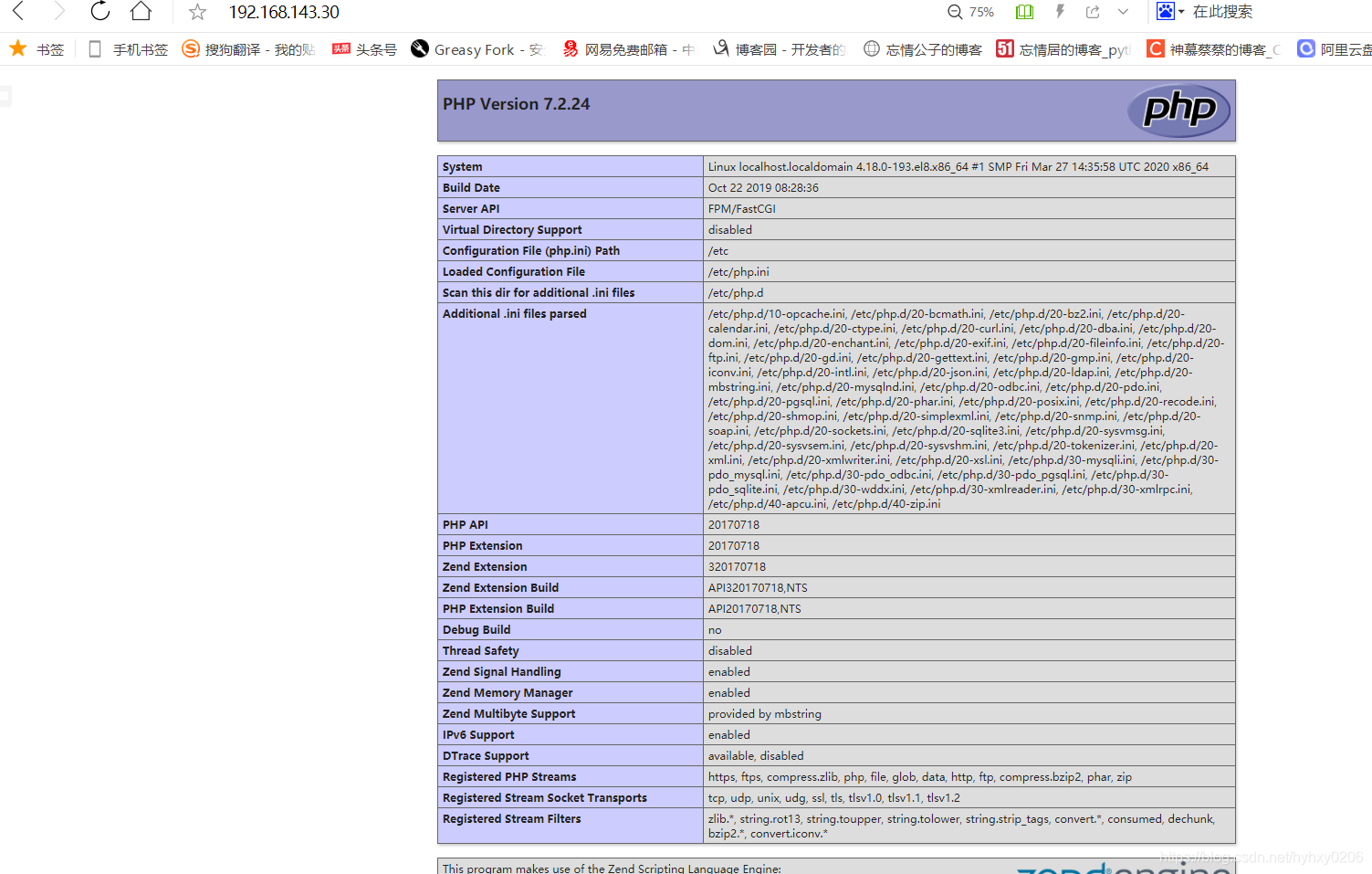The width and height of the screenshot is (1372, 874).
Task: Open the 忘情公子的博客 bookmark
Action: [x=923, y=49]
